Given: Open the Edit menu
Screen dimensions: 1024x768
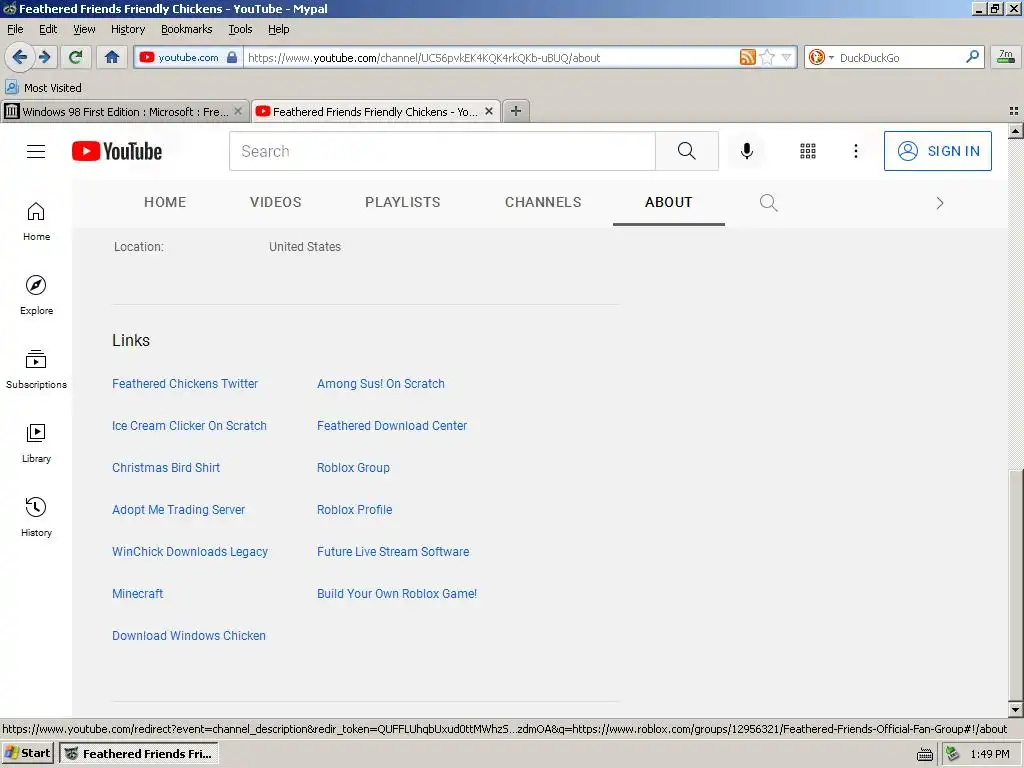Looking at the screenshot, I should tap(48, 29).
